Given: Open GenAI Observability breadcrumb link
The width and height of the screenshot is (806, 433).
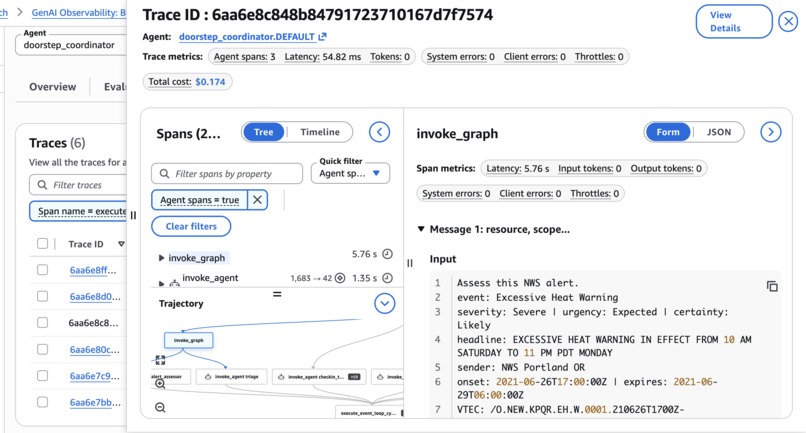Looking at the screenshot, I should click(79, 12).
